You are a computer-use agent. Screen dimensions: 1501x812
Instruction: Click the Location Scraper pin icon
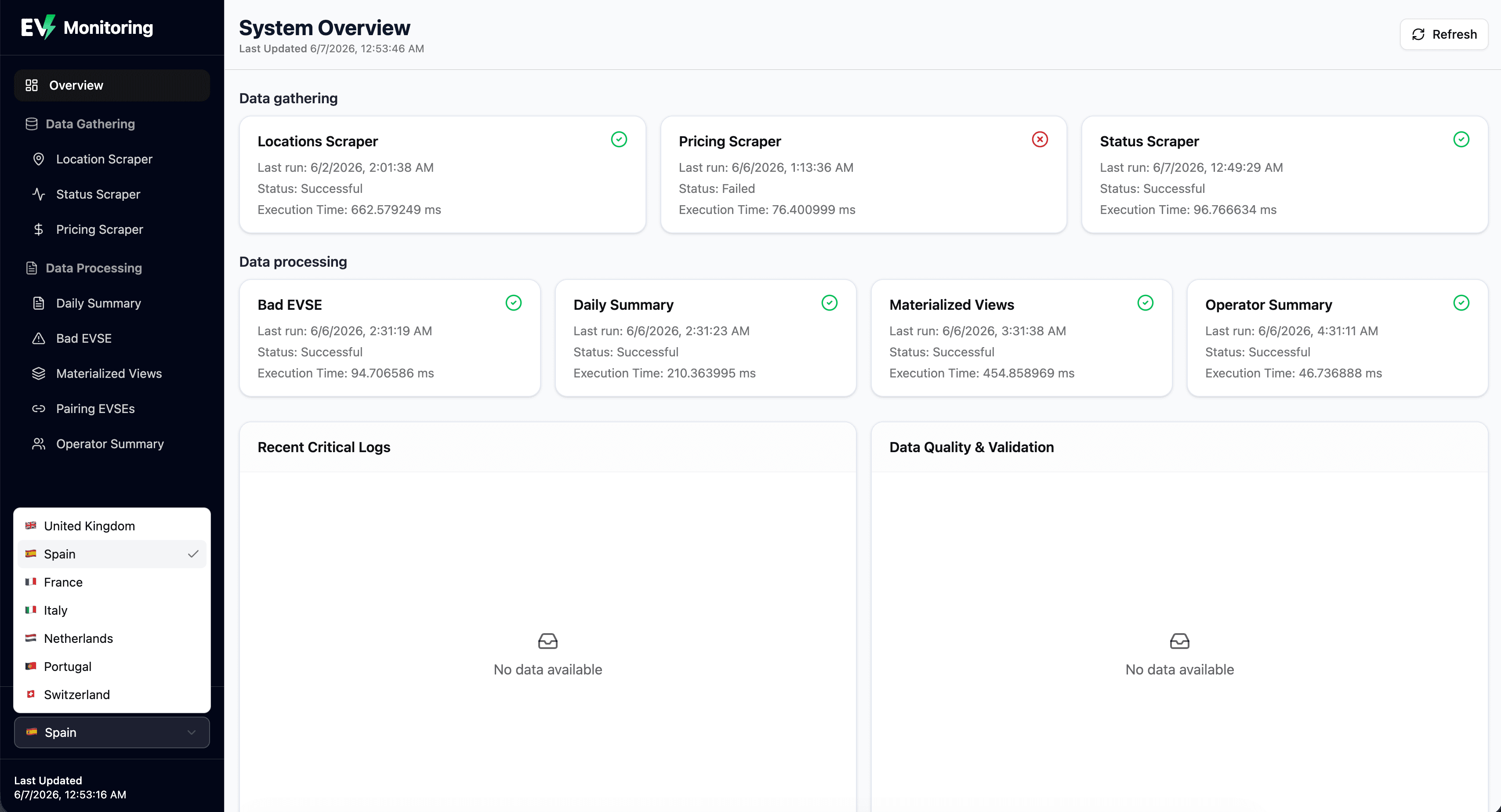[39, 159]
